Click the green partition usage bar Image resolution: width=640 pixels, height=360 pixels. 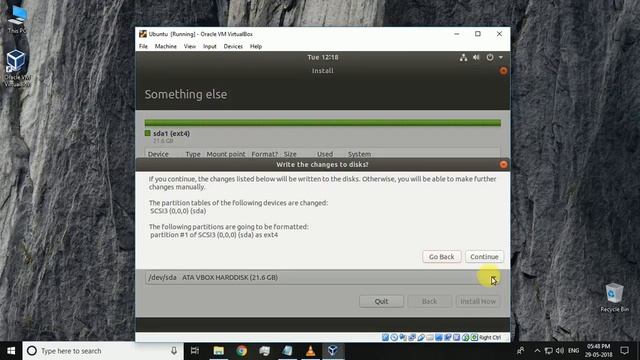(x=322, y=123)
